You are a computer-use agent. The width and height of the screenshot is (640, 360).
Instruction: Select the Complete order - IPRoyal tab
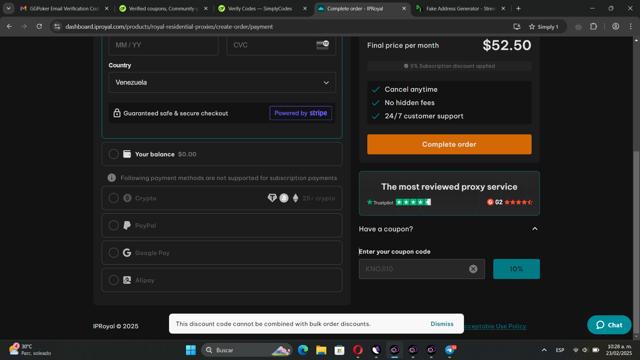pos(355,8)
